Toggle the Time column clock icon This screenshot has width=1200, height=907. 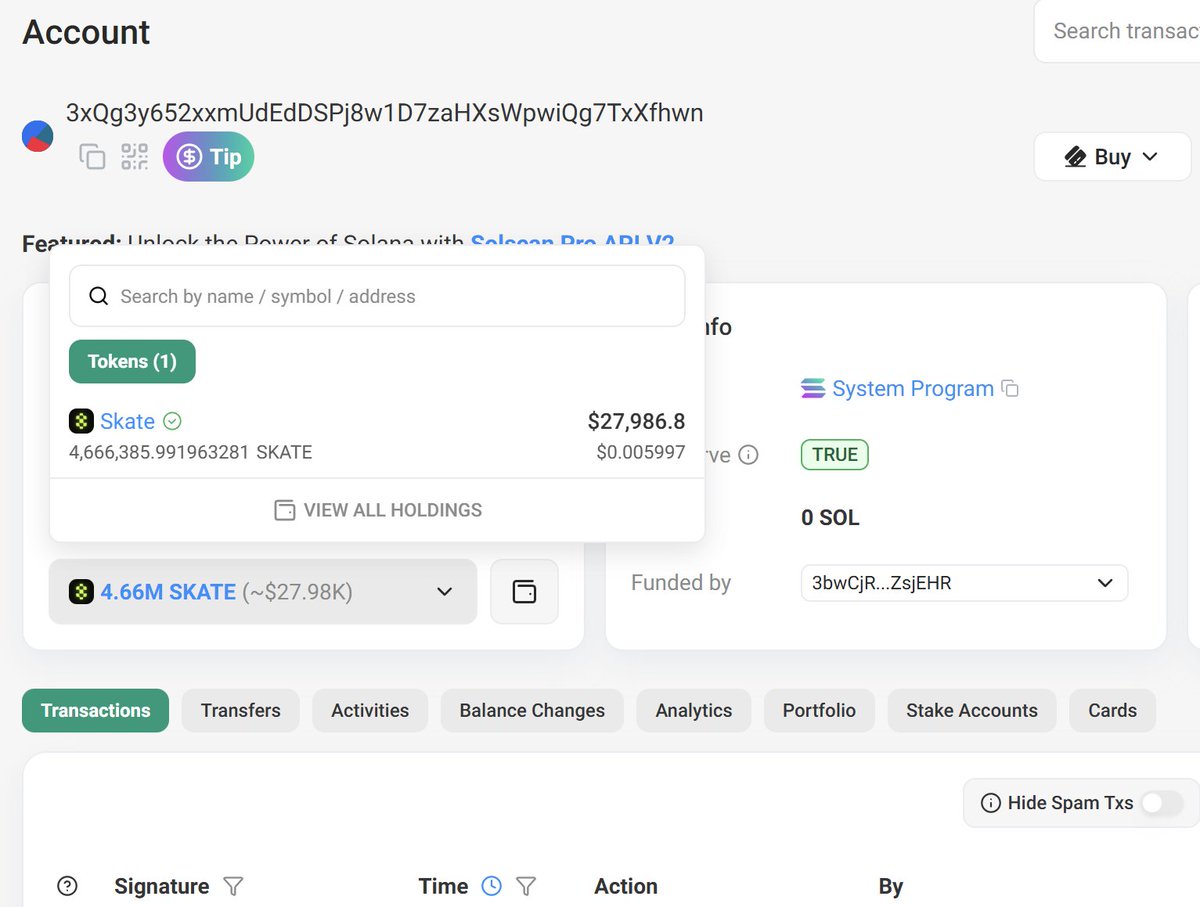click(x=491, y=886)
